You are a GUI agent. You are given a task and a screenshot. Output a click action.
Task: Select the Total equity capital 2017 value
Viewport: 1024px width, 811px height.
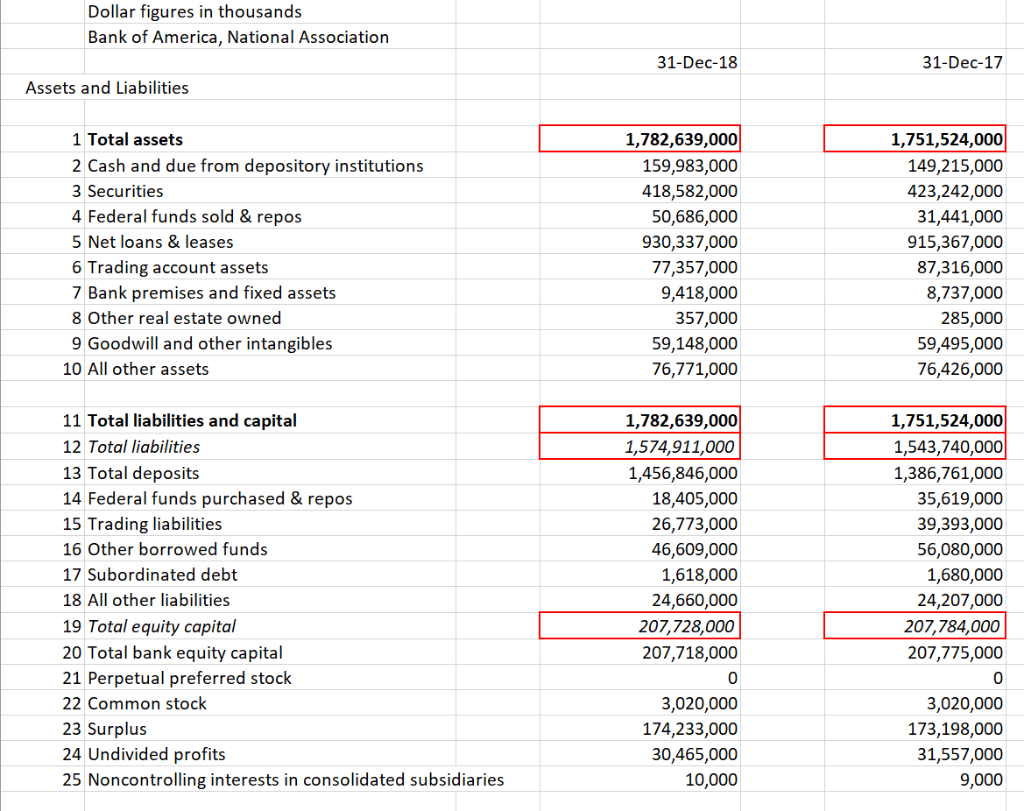click(914, 626)
